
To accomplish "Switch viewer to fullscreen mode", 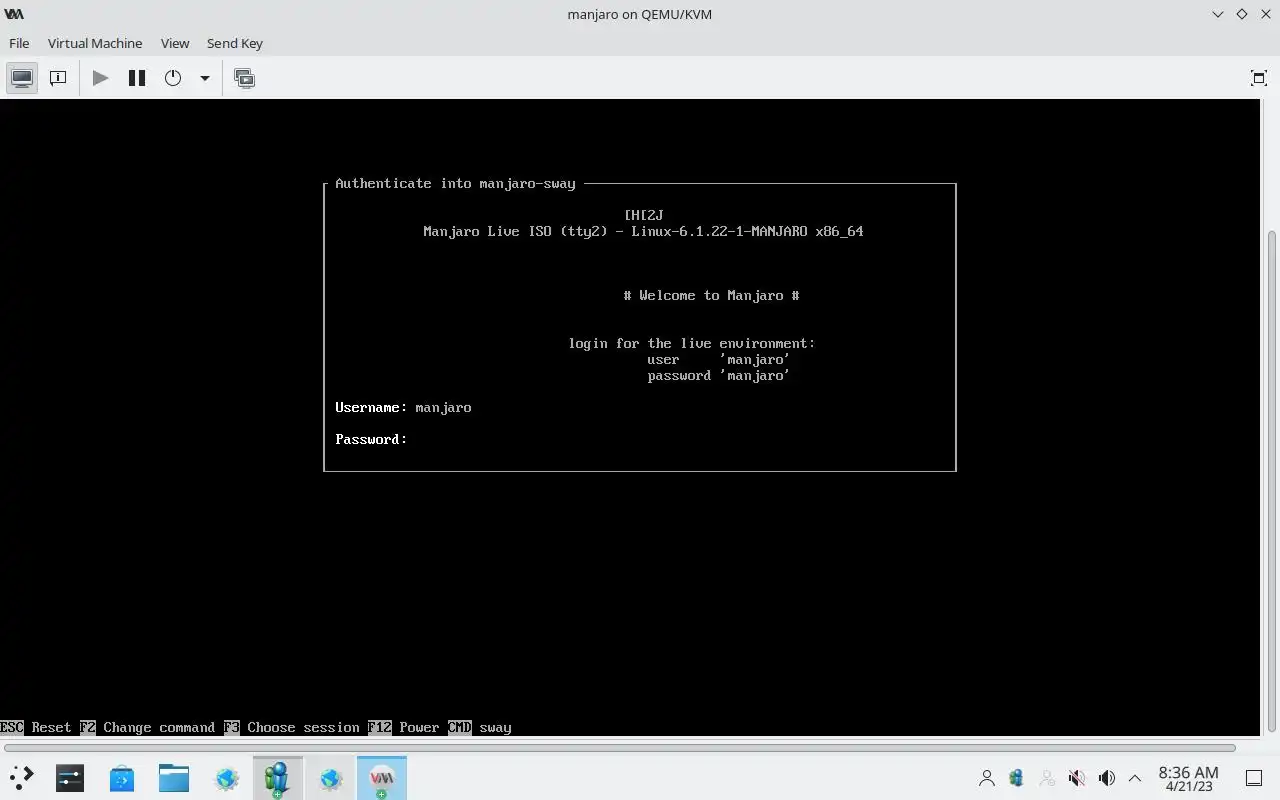I will [x=1259, y=78].
